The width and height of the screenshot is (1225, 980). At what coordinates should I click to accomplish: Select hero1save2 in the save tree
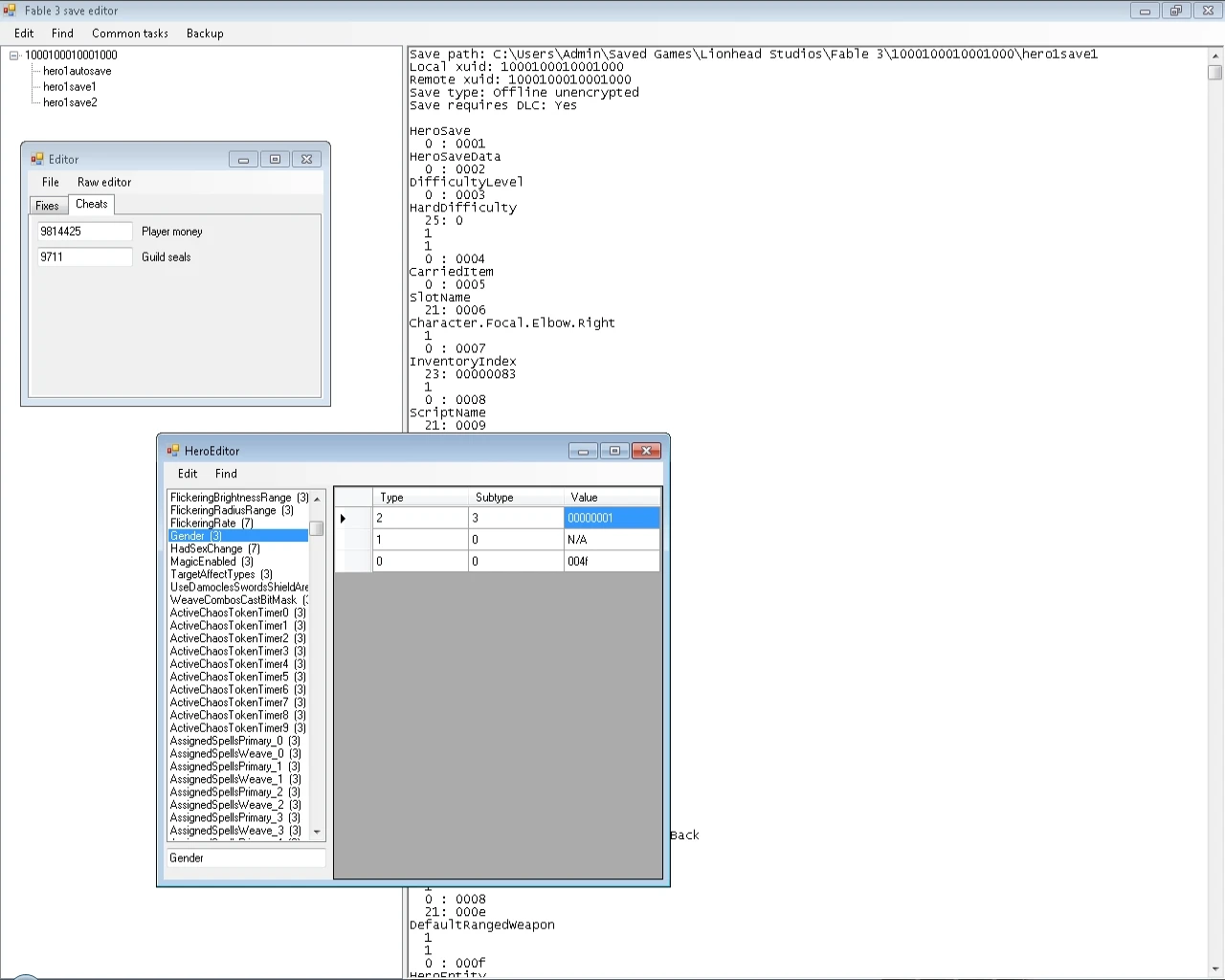coord(70,102)
